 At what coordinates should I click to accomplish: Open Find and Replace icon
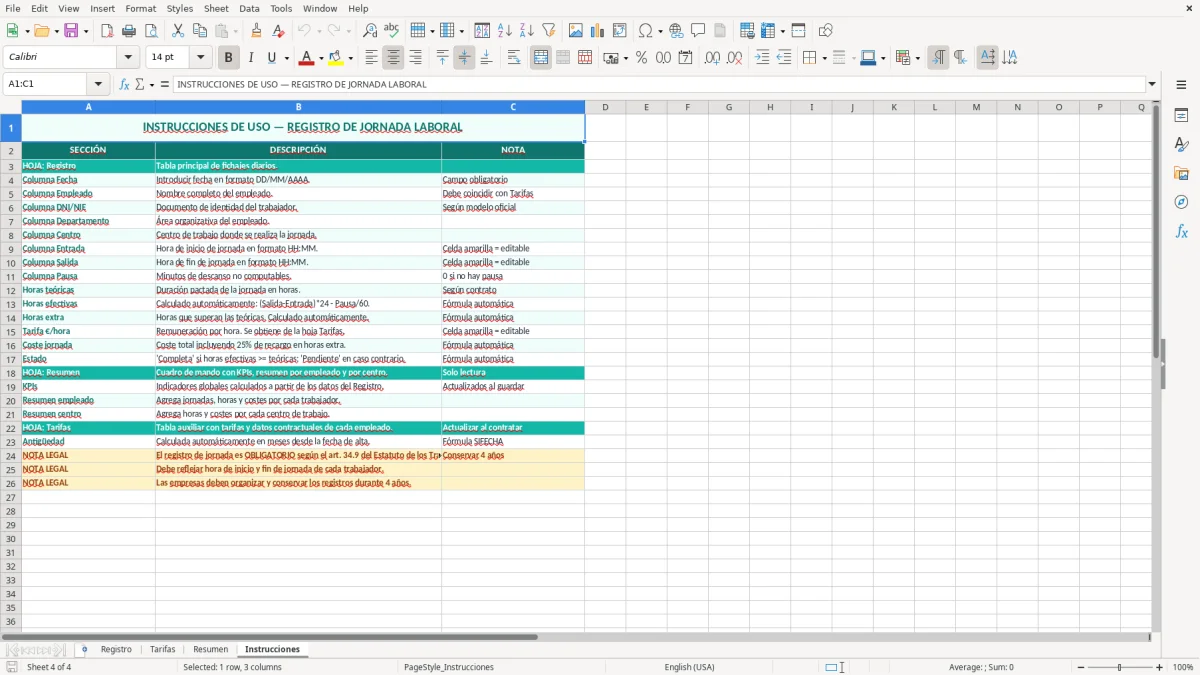[370, 31]
